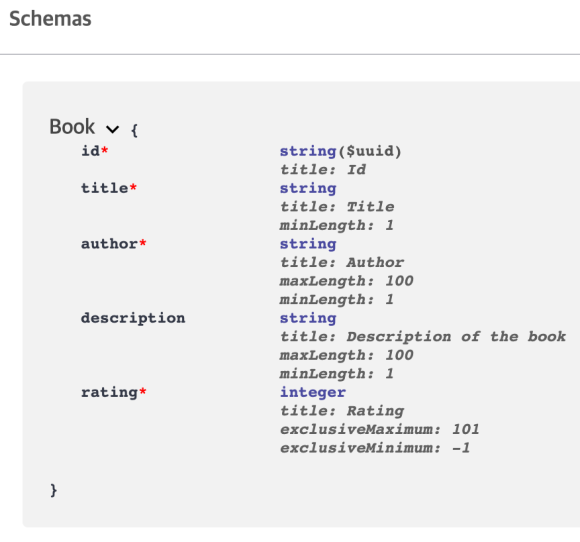Click 'title: Description of the book' text
Viewport: 580px width, 542px height.
[x=423, y=337]
